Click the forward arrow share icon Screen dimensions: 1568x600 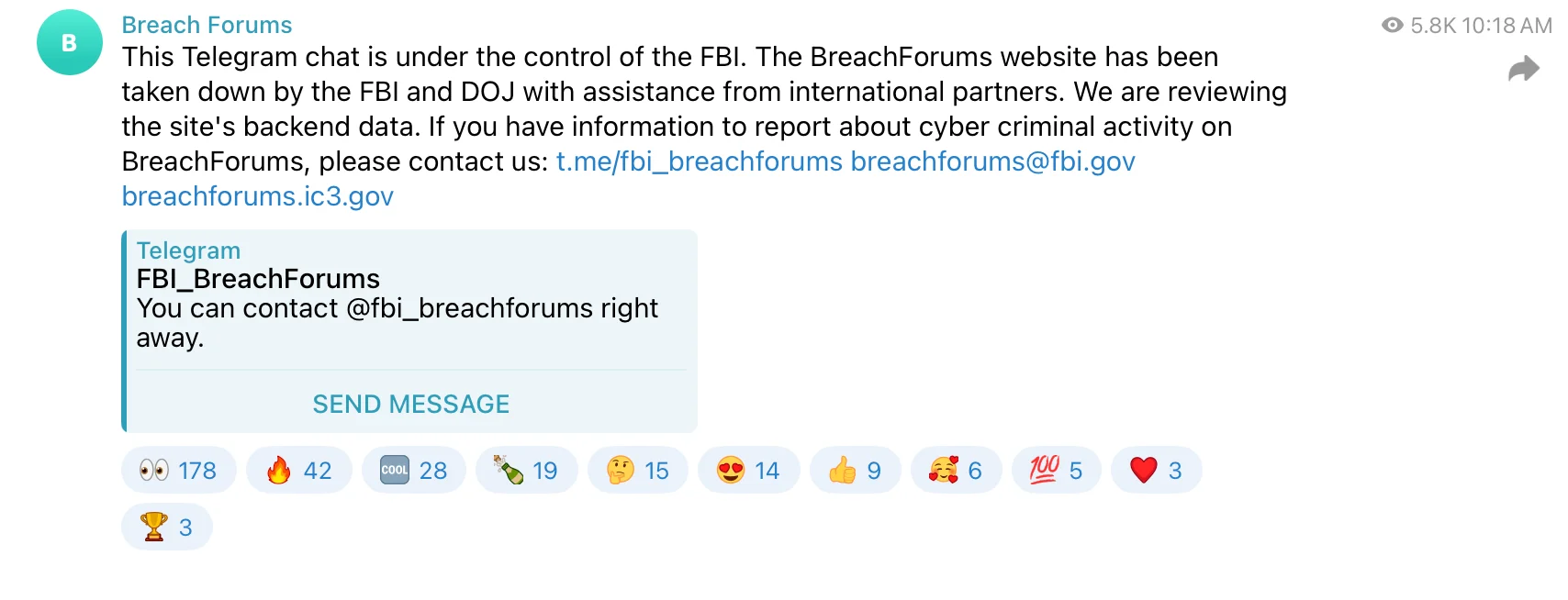[x=1523, y=69]
